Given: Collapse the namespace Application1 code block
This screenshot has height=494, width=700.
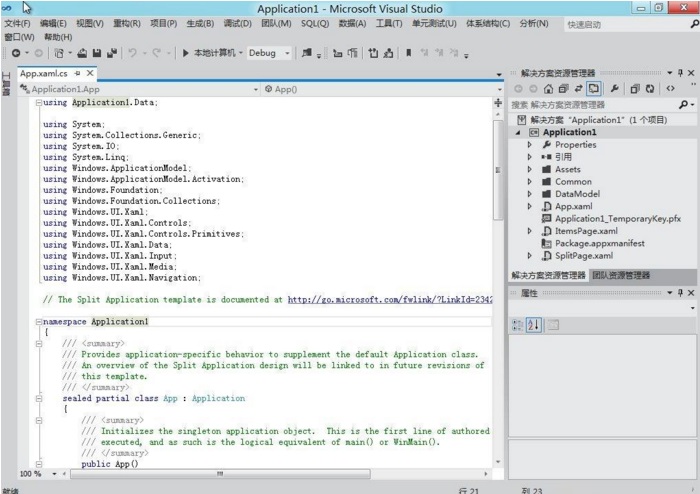Looking at the screenshot, I should 38,322.
